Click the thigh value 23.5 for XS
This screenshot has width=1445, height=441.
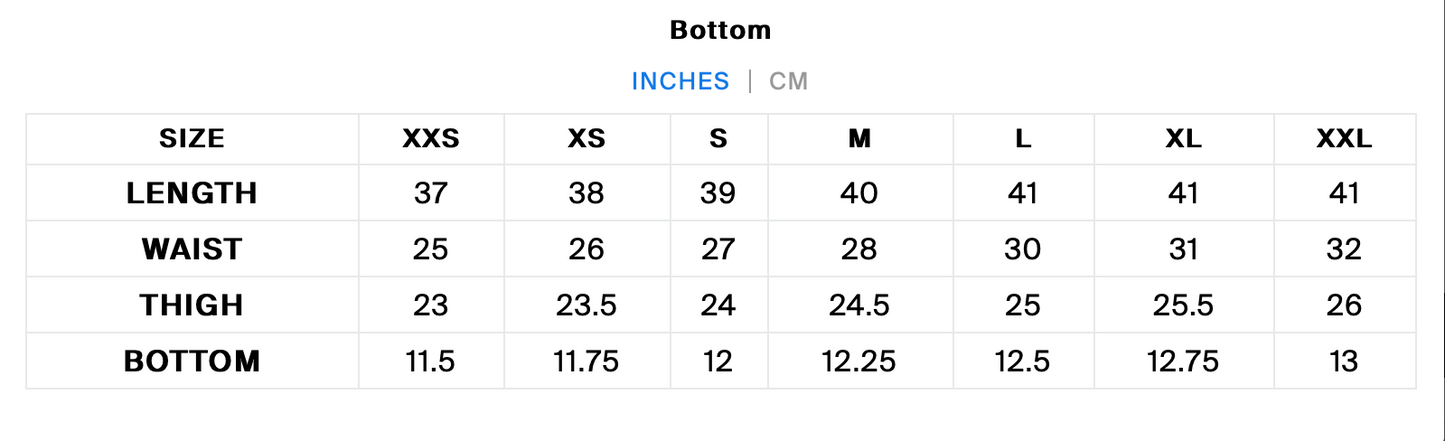586,305
